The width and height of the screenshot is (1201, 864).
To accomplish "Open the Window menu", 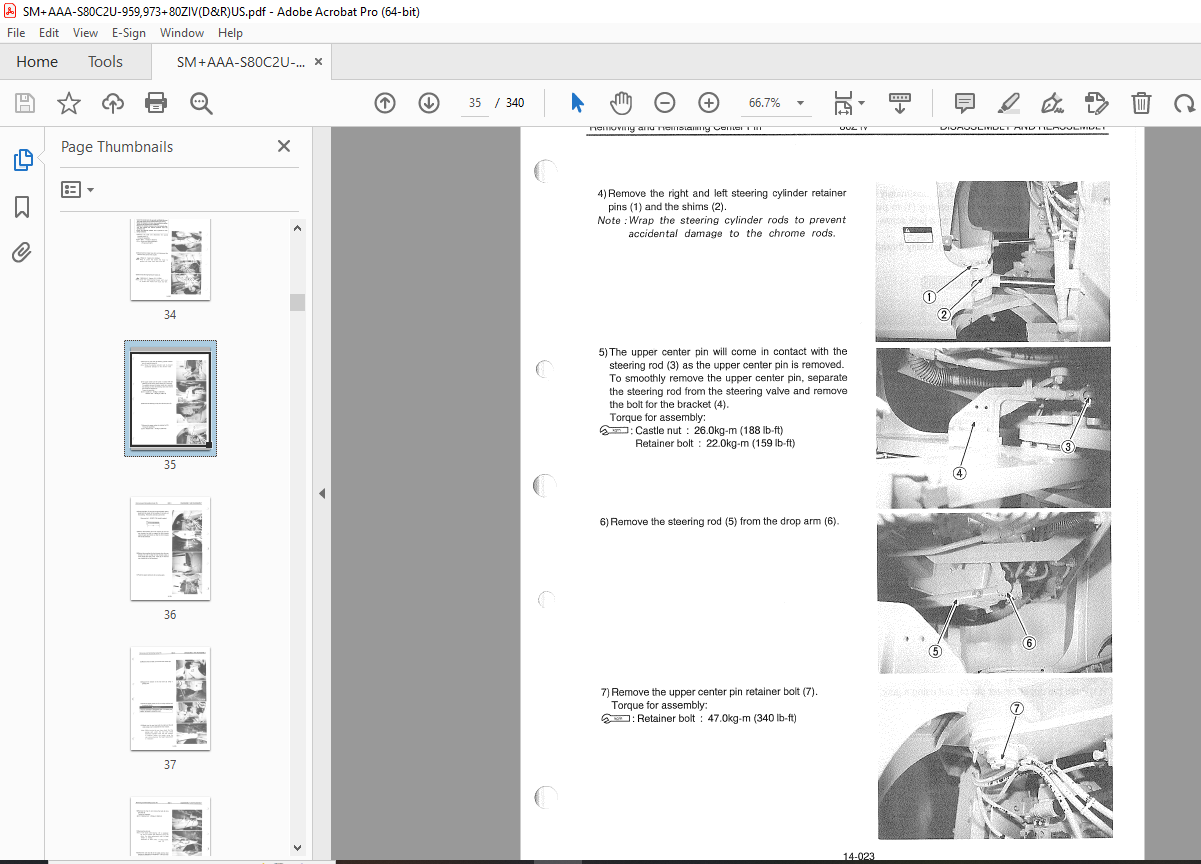I will tap(182, 32).
